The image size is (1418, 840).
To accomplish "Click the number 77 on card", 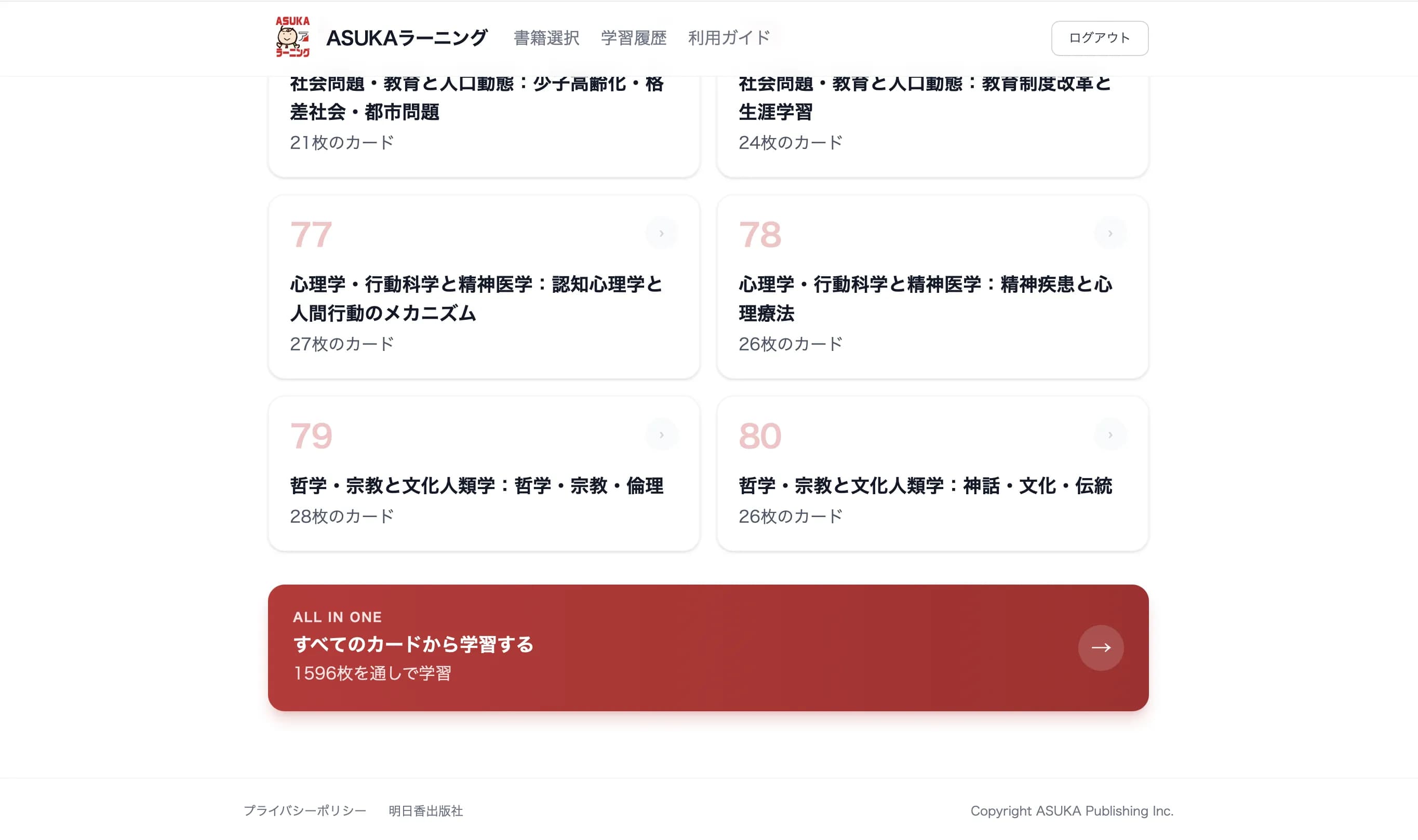I will point(311,234).
